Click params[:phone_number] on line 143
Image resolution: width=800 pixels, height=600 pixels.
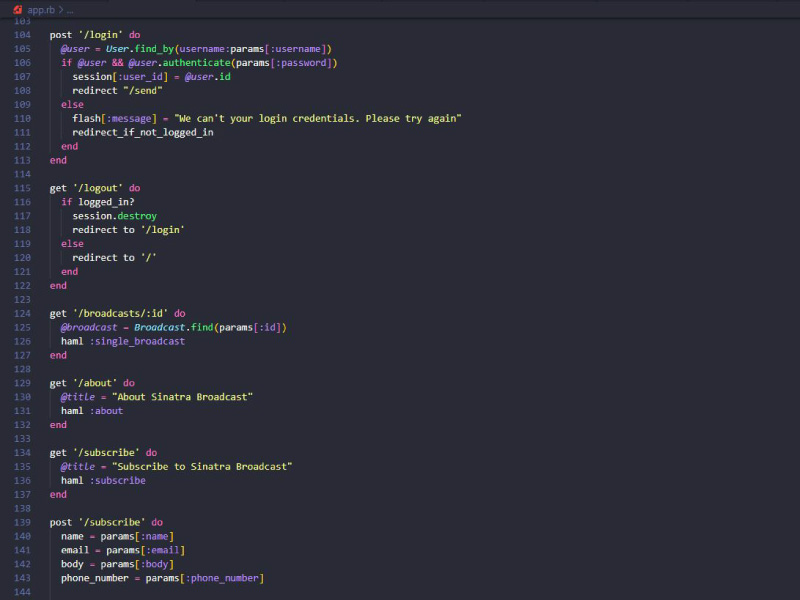[205, 578]
